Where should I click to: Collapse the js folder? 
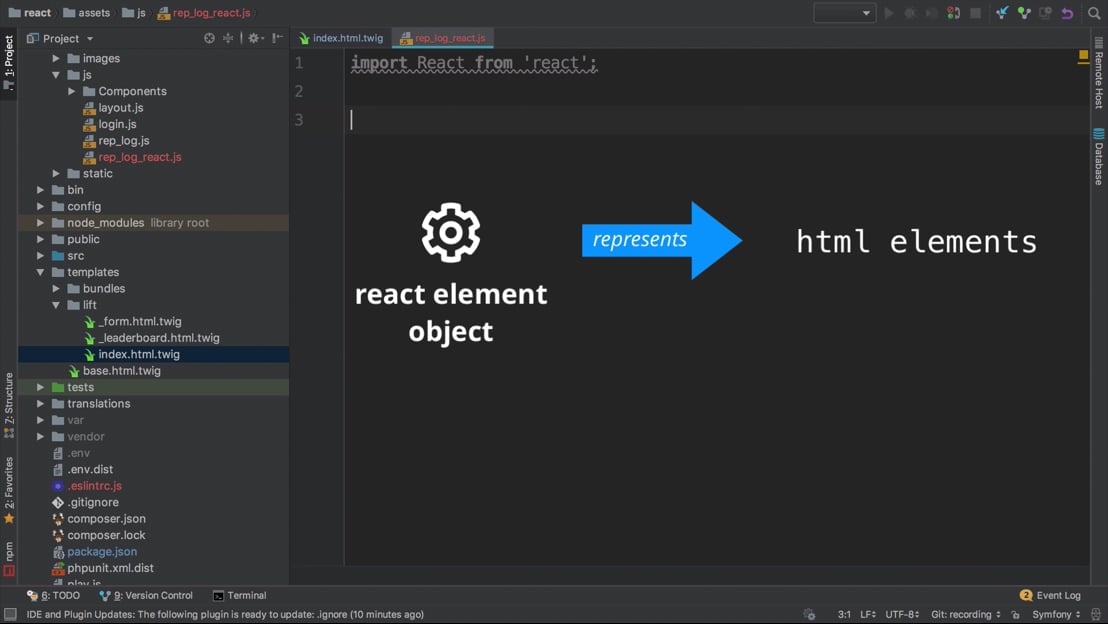point(56,74)
